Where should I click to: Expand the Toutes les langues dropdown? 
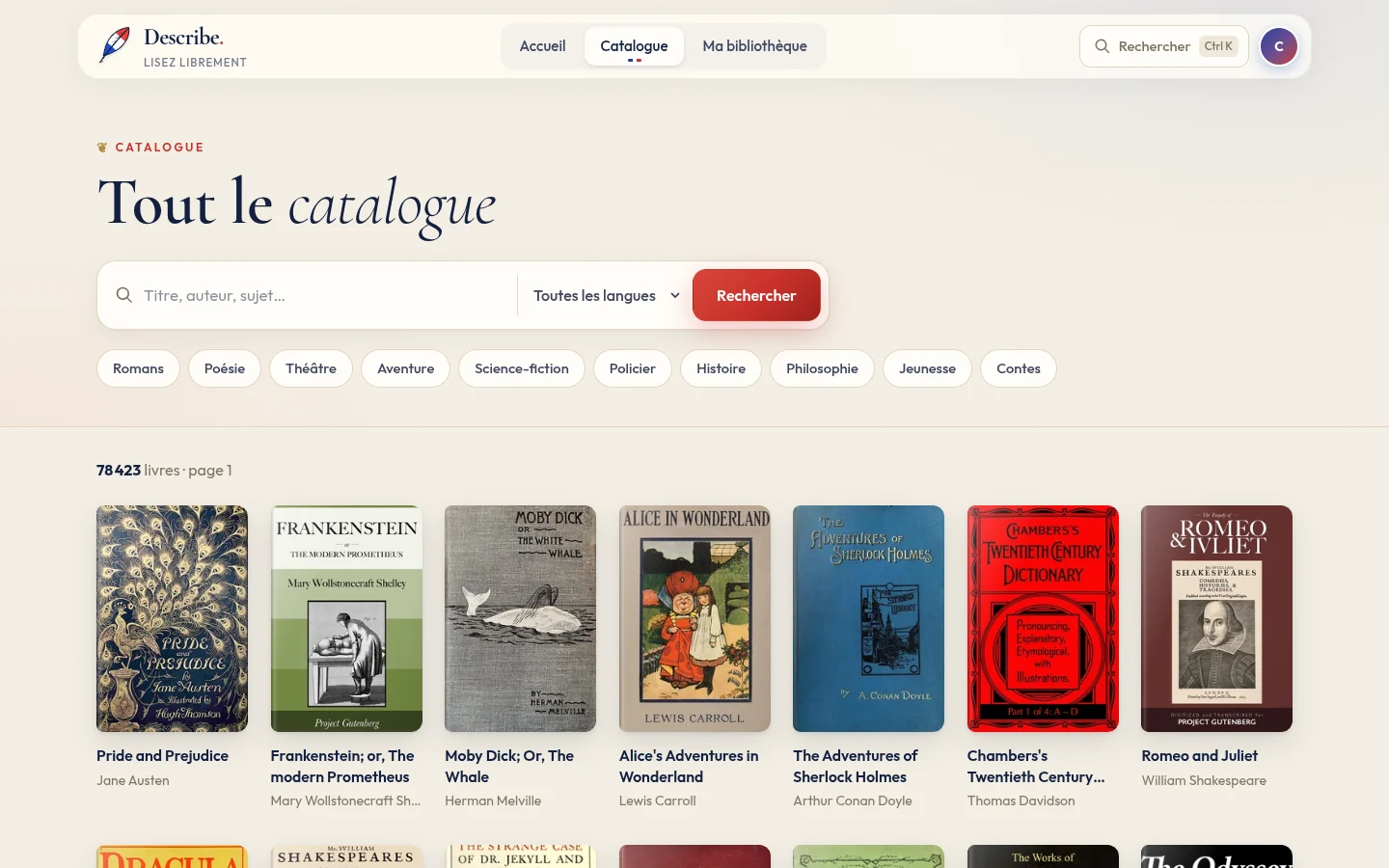point(607,295)
